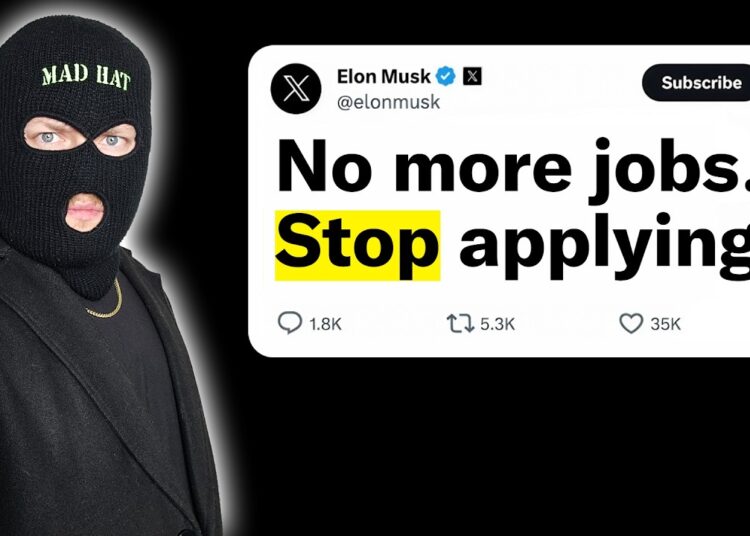The width and height of the screenshot is (750, 536).
Task: Open the Elon Musk display name link
Action: click(384, 76)
